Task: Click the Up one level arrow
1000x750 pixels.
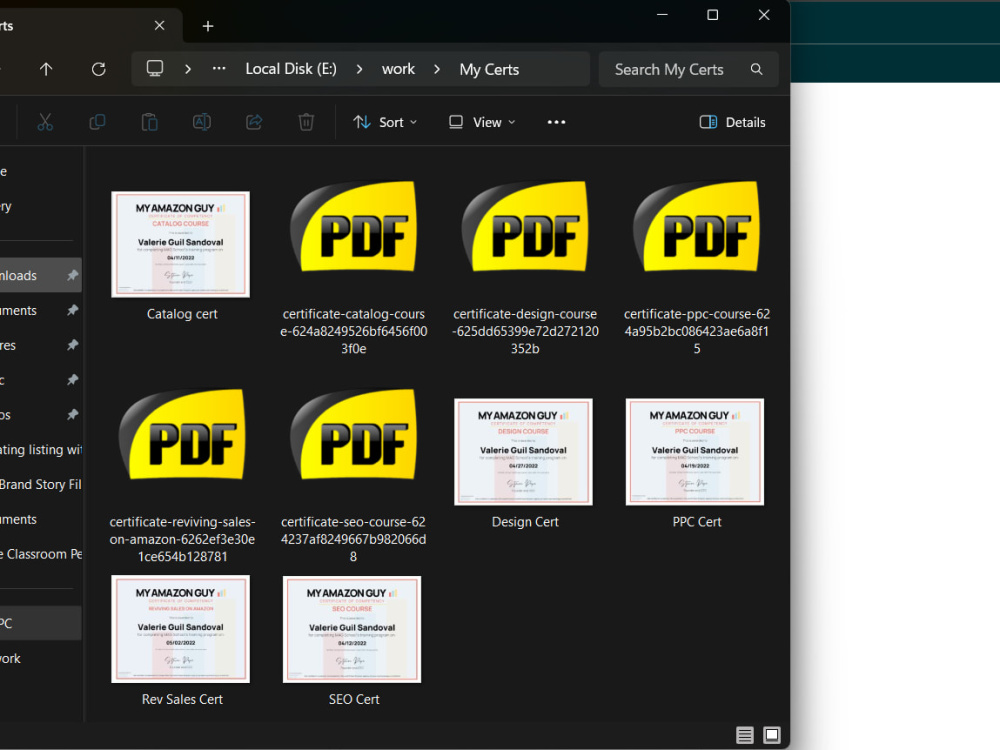Action: pyautogui.click(x=46, y=69)
